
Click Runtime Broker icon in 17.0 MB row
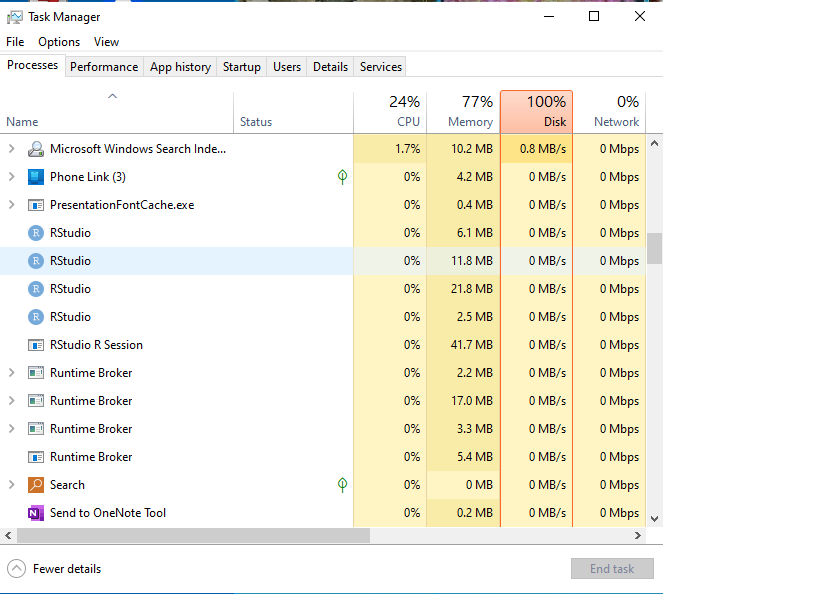(x=36, y=401)
